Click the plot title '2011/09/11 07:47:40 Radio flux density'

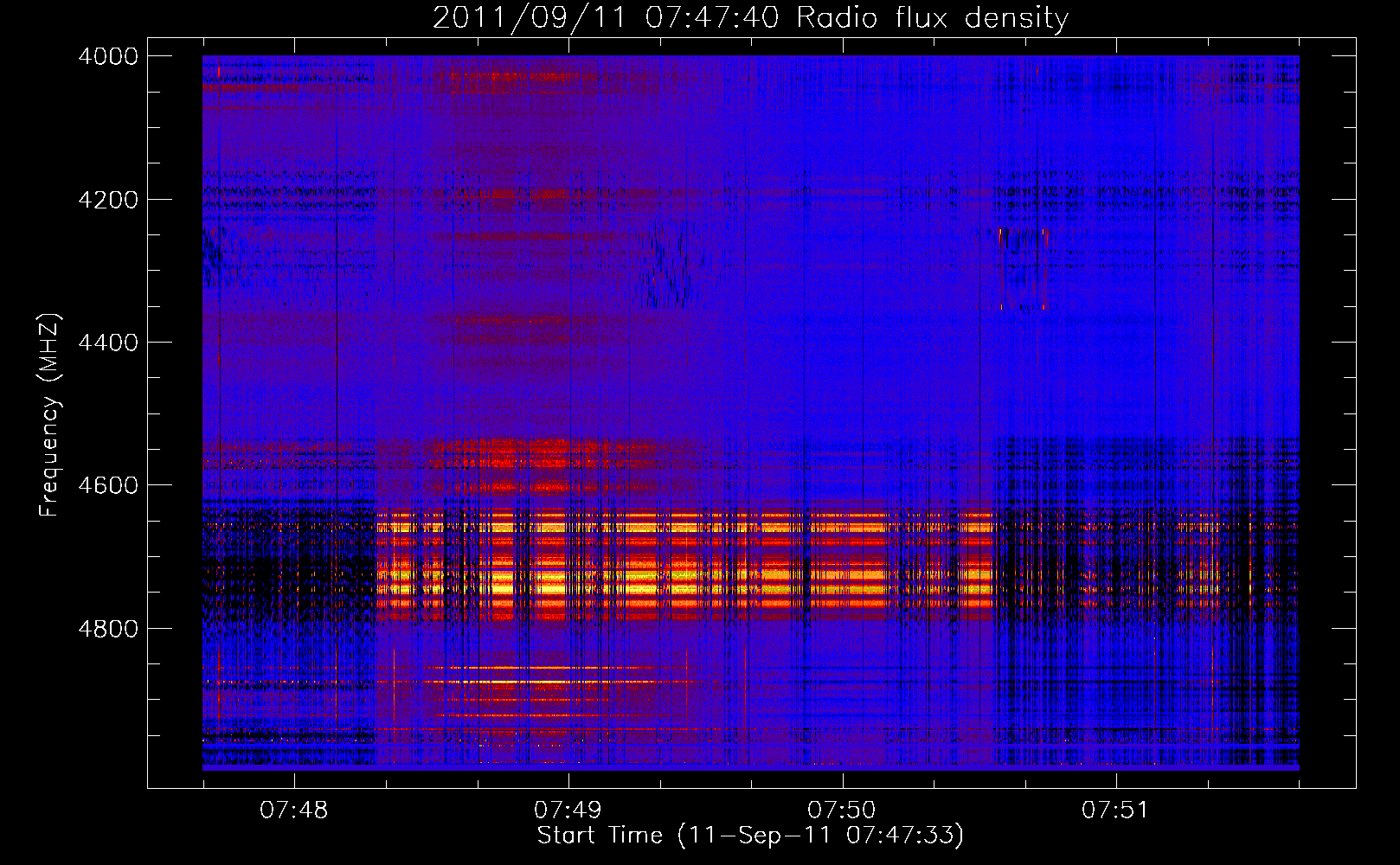tap(750, 18)
